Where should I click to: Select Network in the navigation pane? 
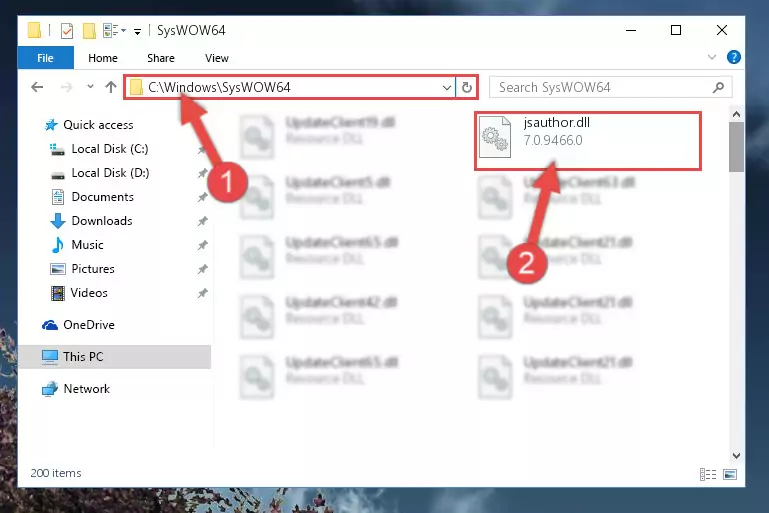pos(86,389)
